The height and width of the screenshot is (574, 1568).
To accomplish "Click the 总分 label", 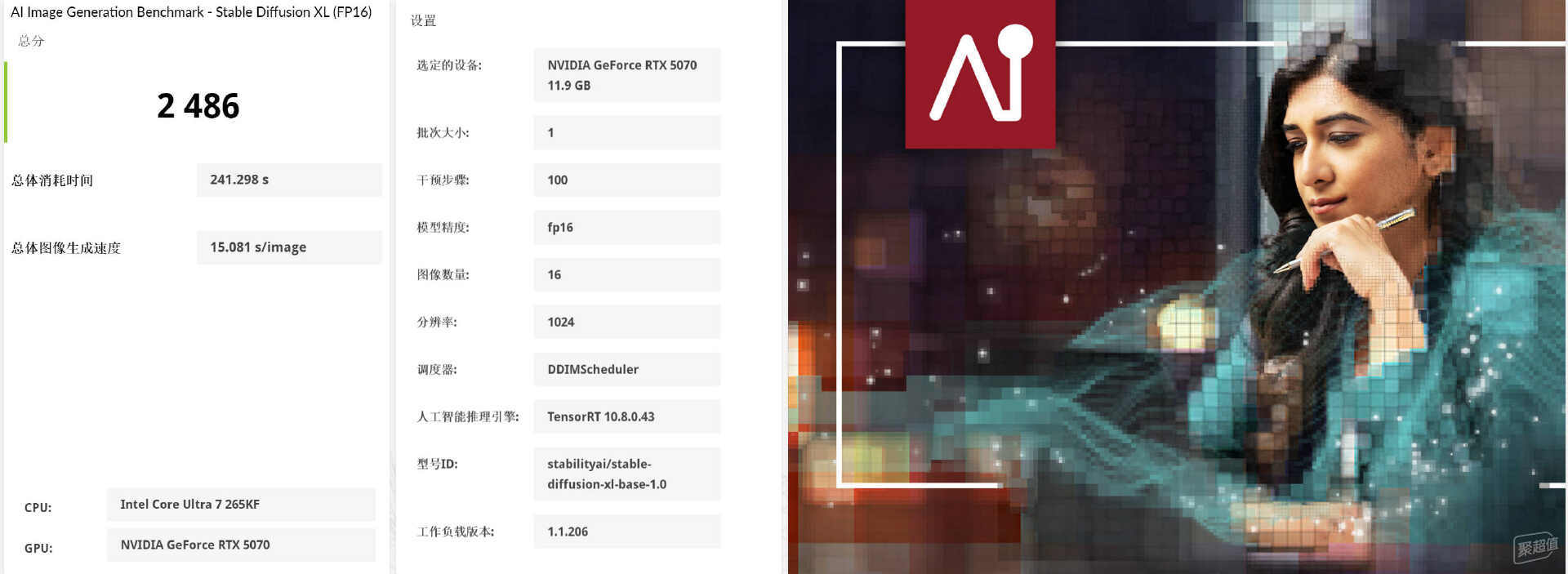I will click(31, 41).
